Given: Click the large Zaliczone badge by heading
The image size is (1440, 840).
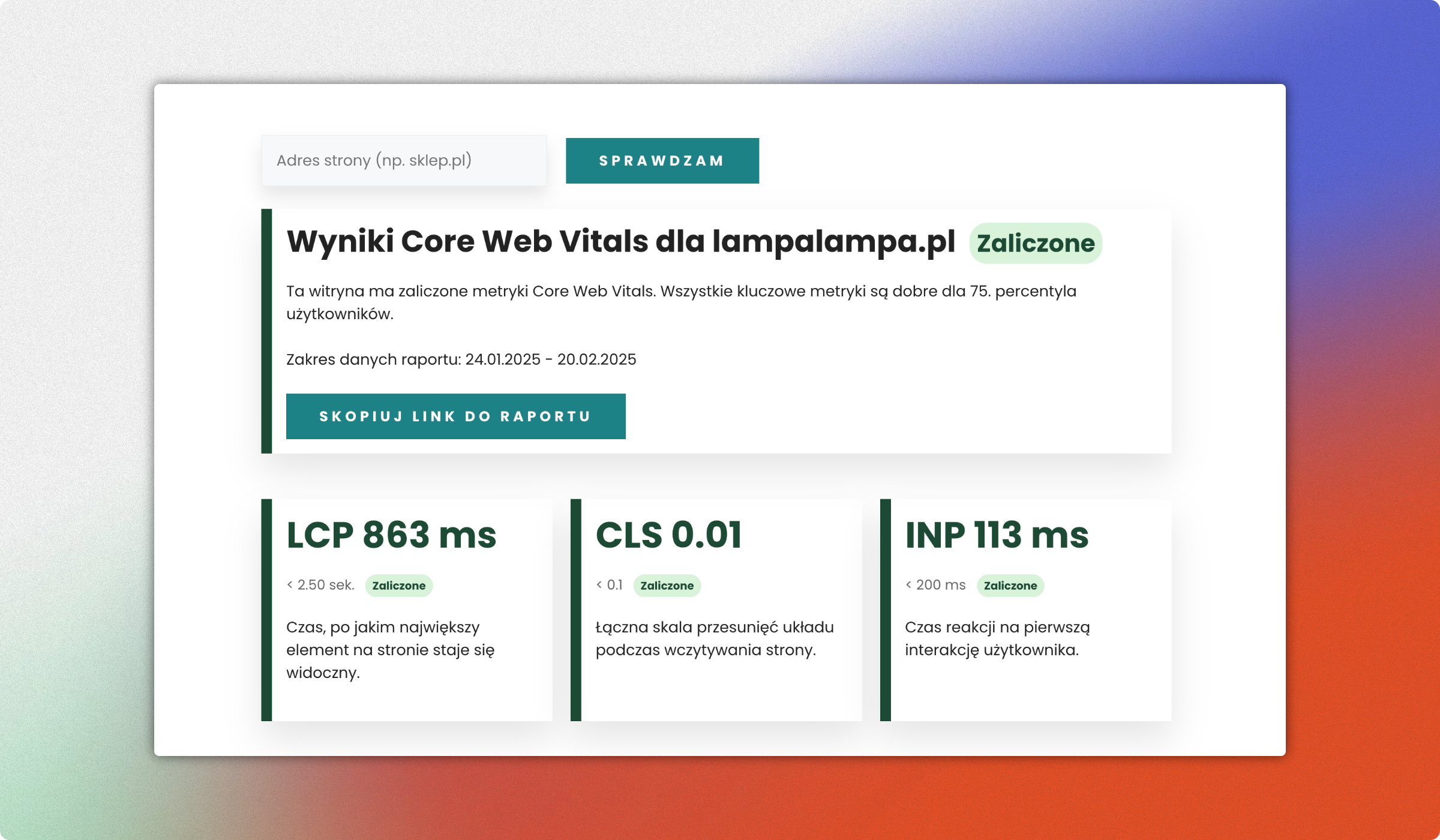Looking at the screenshot, I should pos(1035,243).
